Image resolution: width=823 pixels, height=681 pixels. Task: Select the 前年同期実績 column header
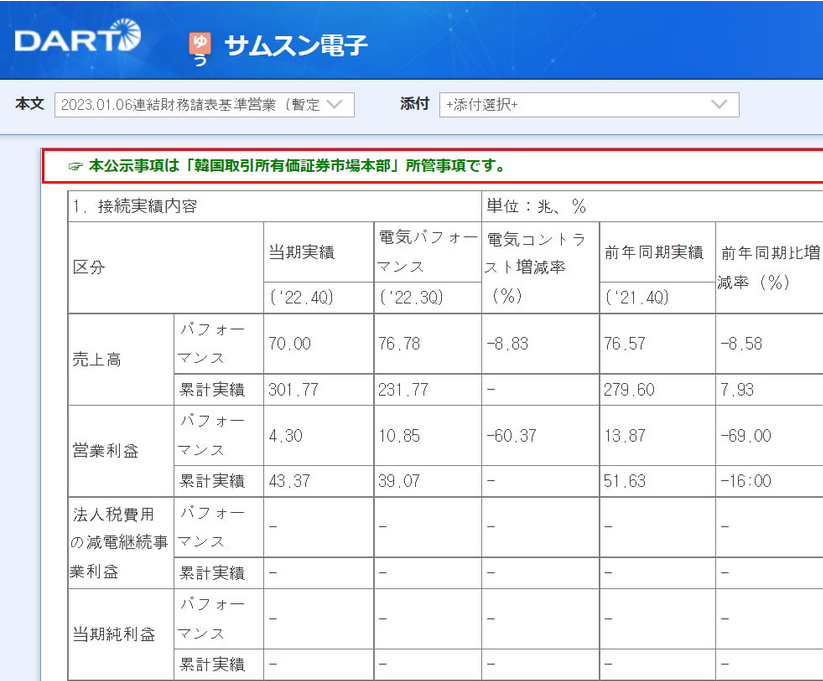coord(656,252)
